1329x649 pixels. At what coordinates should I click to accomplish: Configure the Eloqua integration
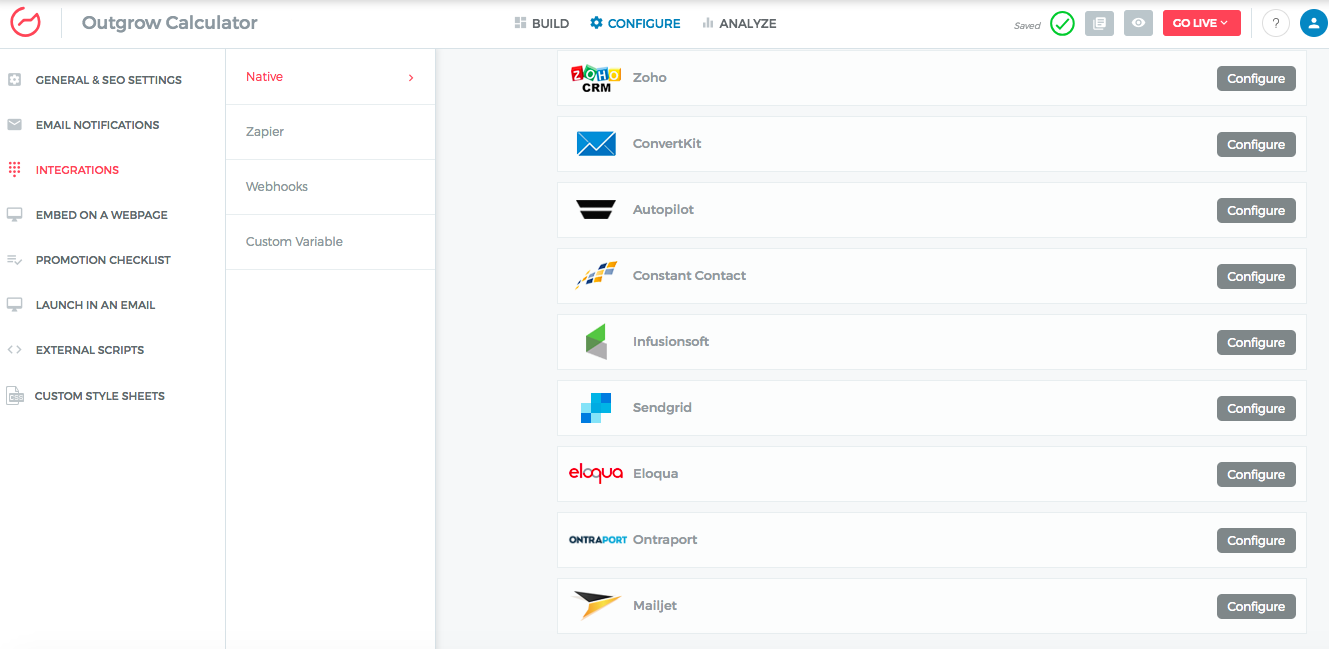[x=1256, y=474]
